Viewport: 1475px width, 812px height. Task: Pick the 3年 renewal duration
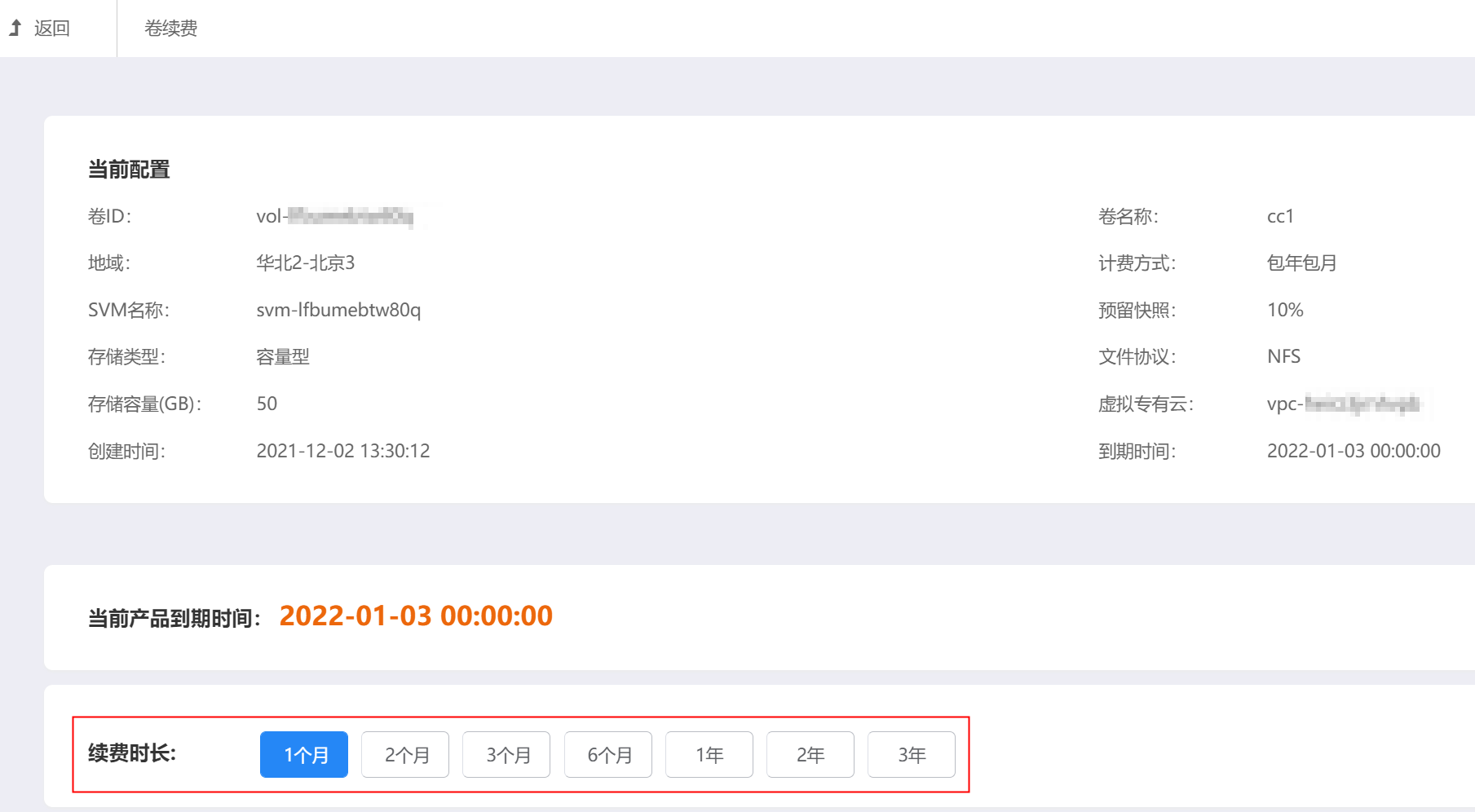click(912, 755)
